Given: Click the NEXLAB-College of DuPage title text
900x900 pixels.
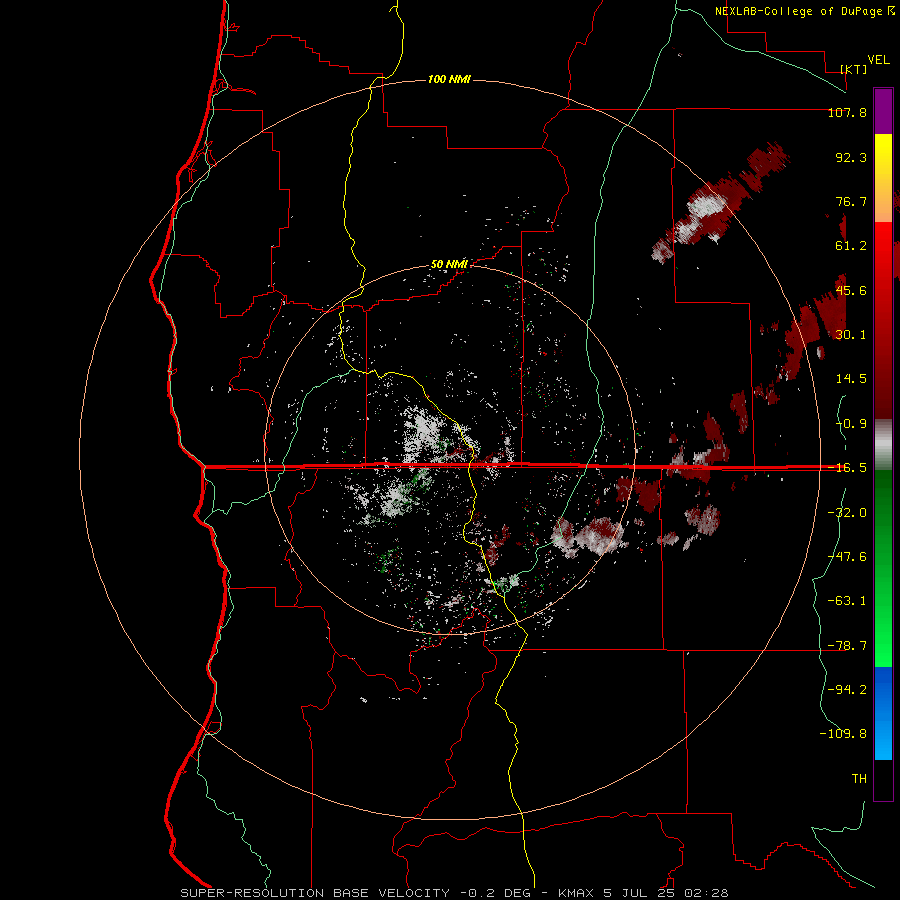Looking at the screenshot, I should [x=804, y=11].
